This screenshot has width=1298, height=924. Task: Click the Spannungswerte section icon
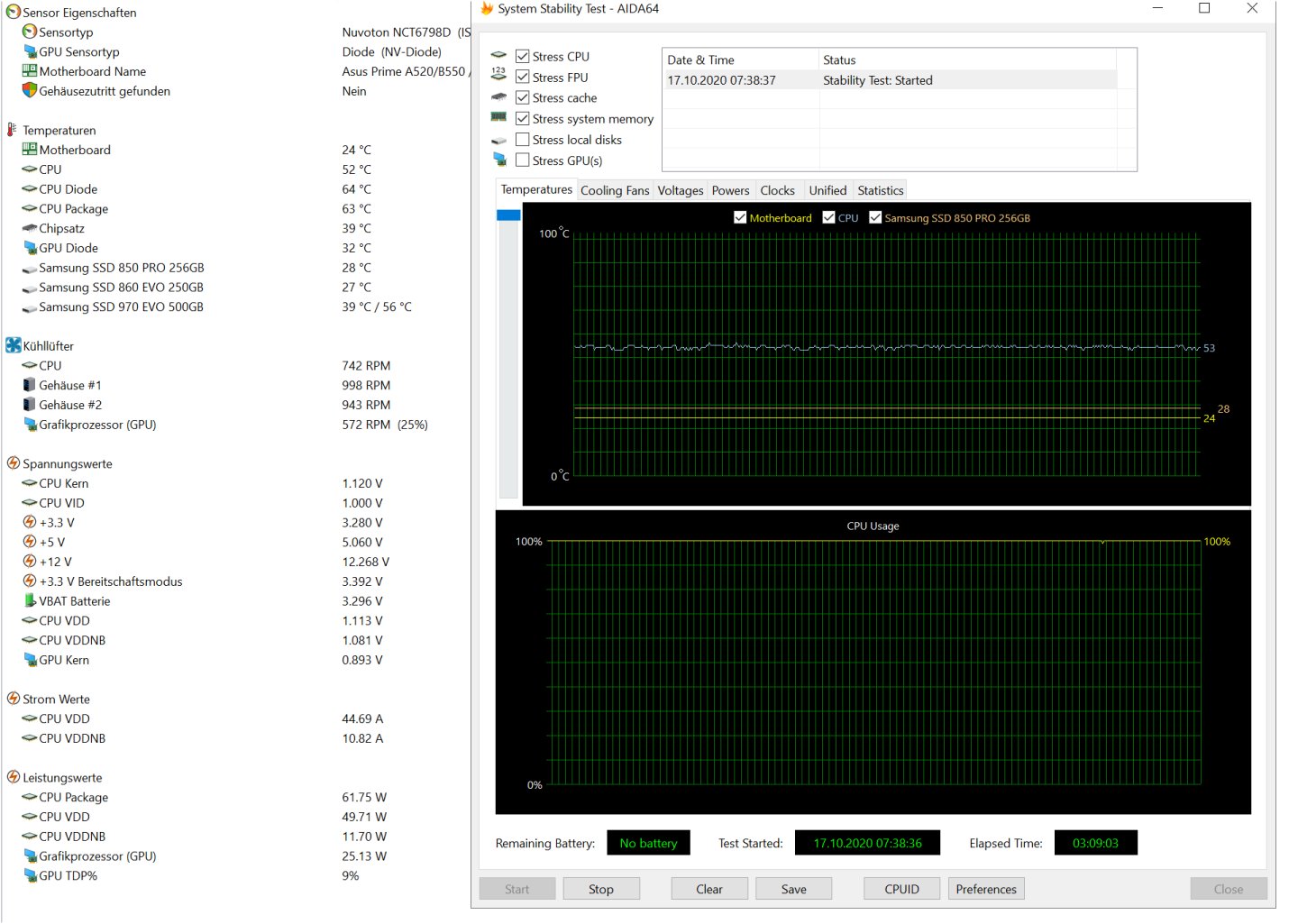coord(13,463)
